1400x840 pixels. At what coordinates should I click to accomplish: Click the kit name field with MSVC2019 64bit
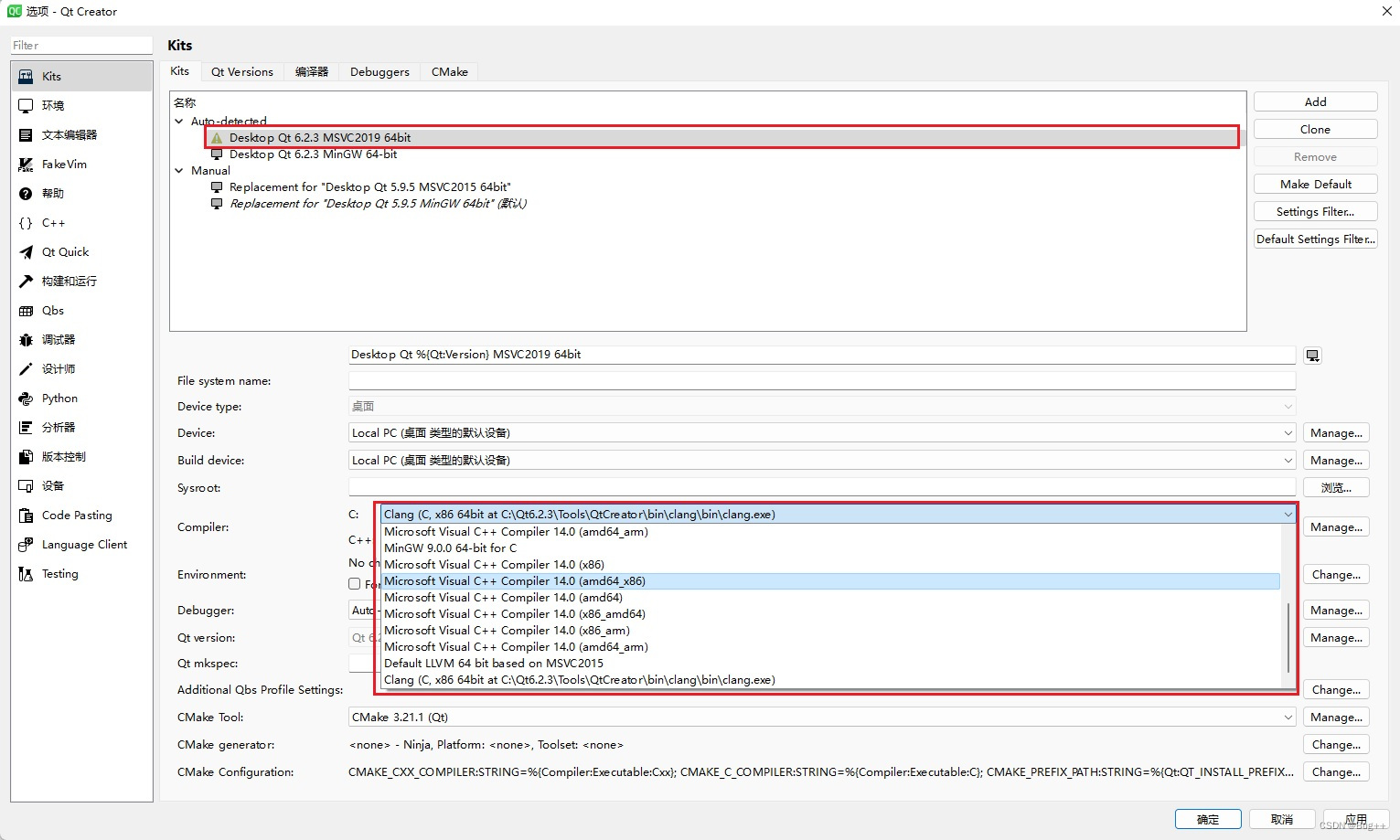(x=822, y=355)
